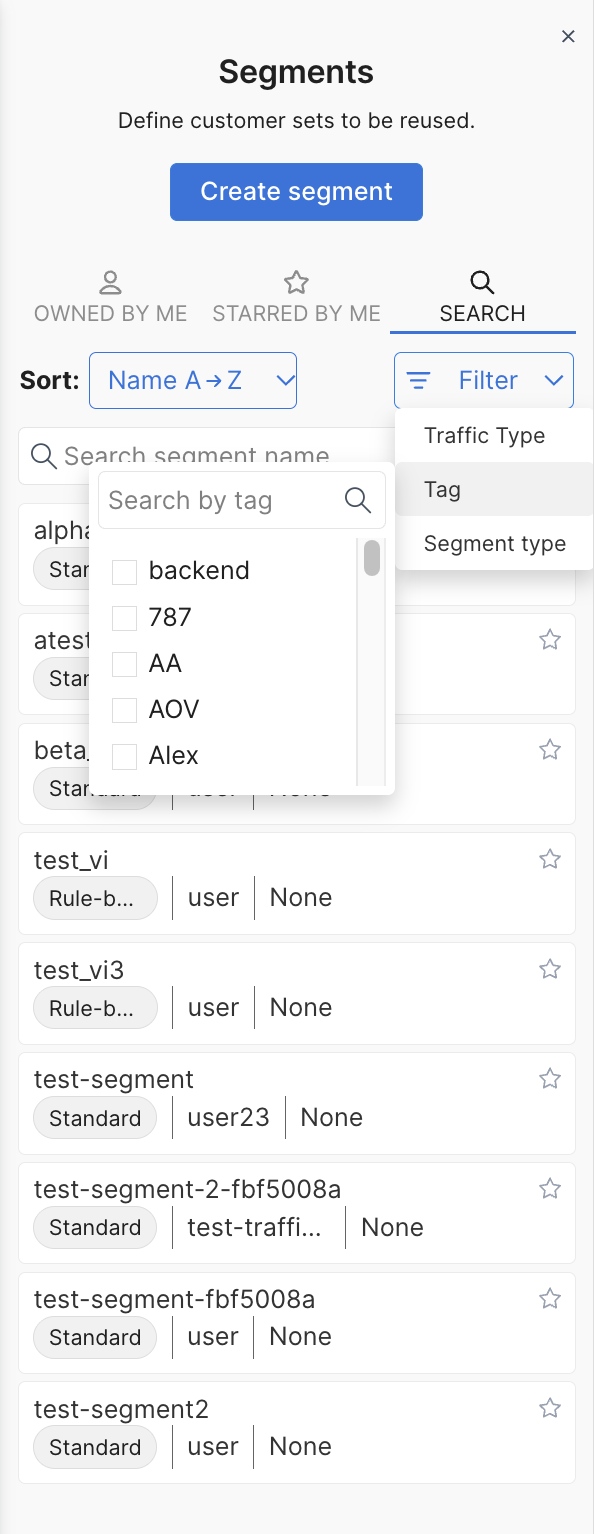The image size is (594, 1534).
Task: Click the Create segment button
Action: pos(296,192)
